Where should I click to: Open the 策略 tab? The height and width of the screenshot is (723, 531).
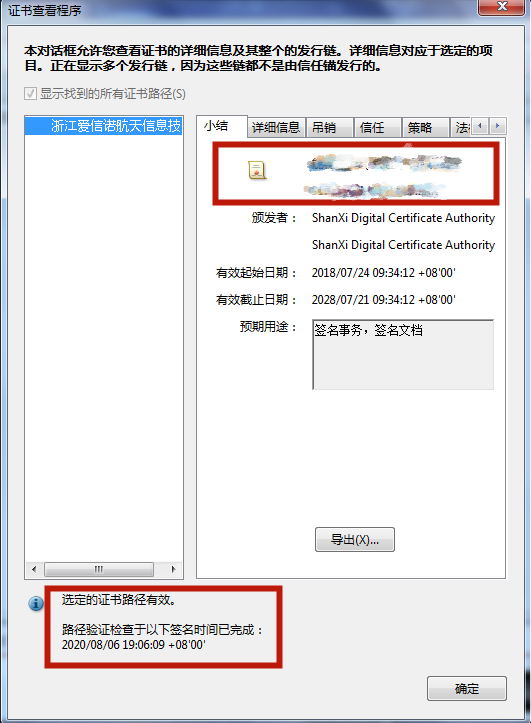(x=425, y=127)
